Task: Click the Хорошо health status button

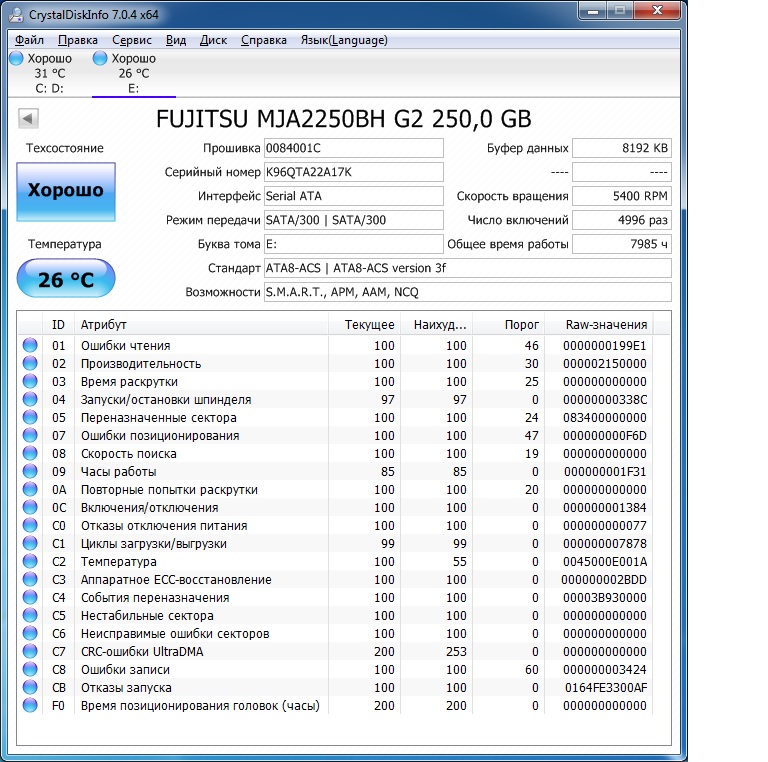Action: coord(66,191)
